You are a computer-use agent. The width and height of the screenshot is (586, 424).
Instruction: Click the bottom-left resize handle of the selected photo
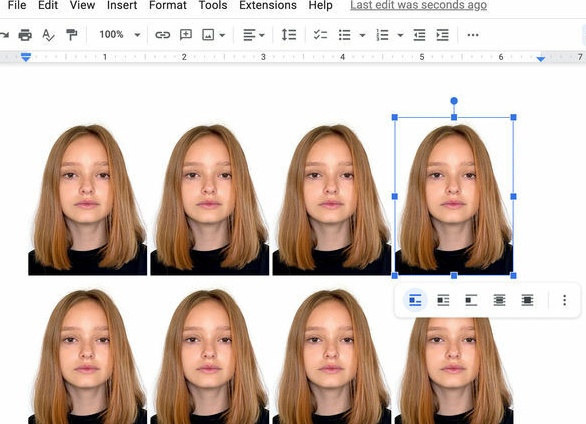(x=395, y=275)
